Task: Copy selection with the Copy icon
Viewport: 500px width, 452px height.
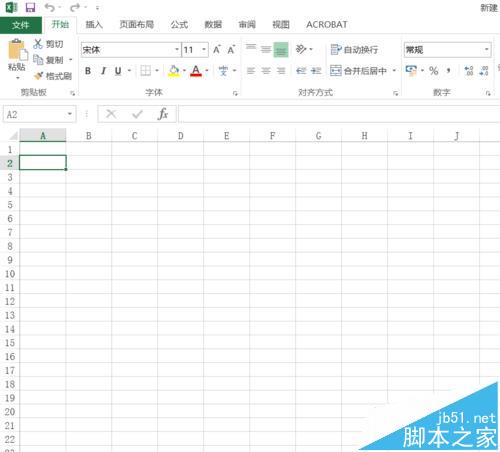Action: pos(38,60)
